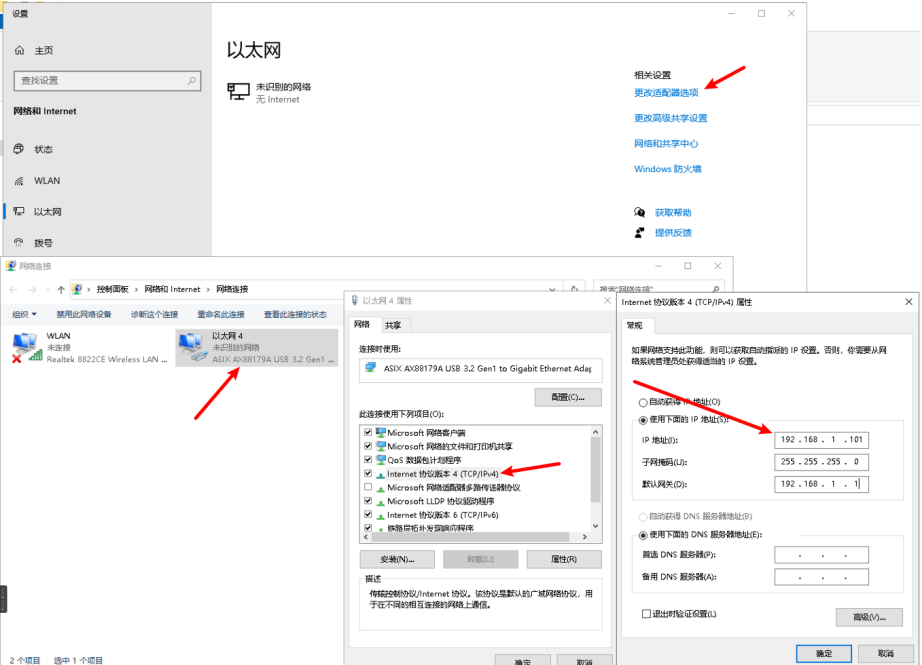Click 属性(R) button in 以太网 4 属性

[564, 559]
